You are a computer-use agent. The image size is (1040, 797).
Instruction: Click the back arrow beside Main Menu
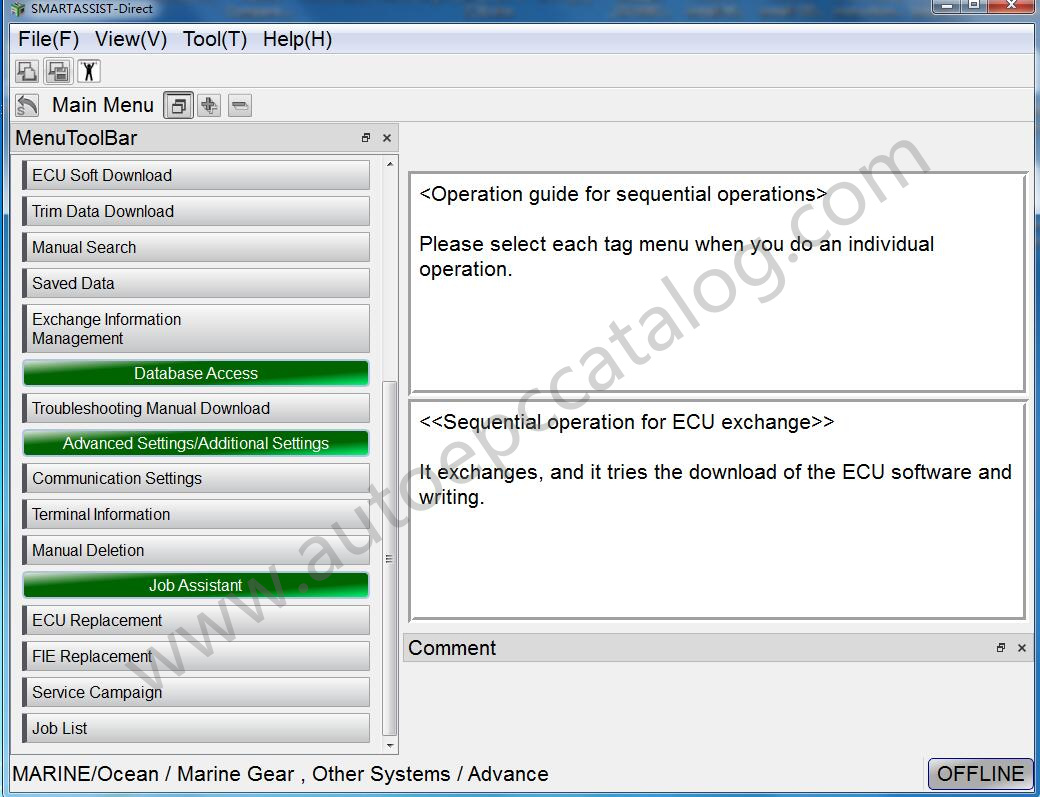pos(27,105)
